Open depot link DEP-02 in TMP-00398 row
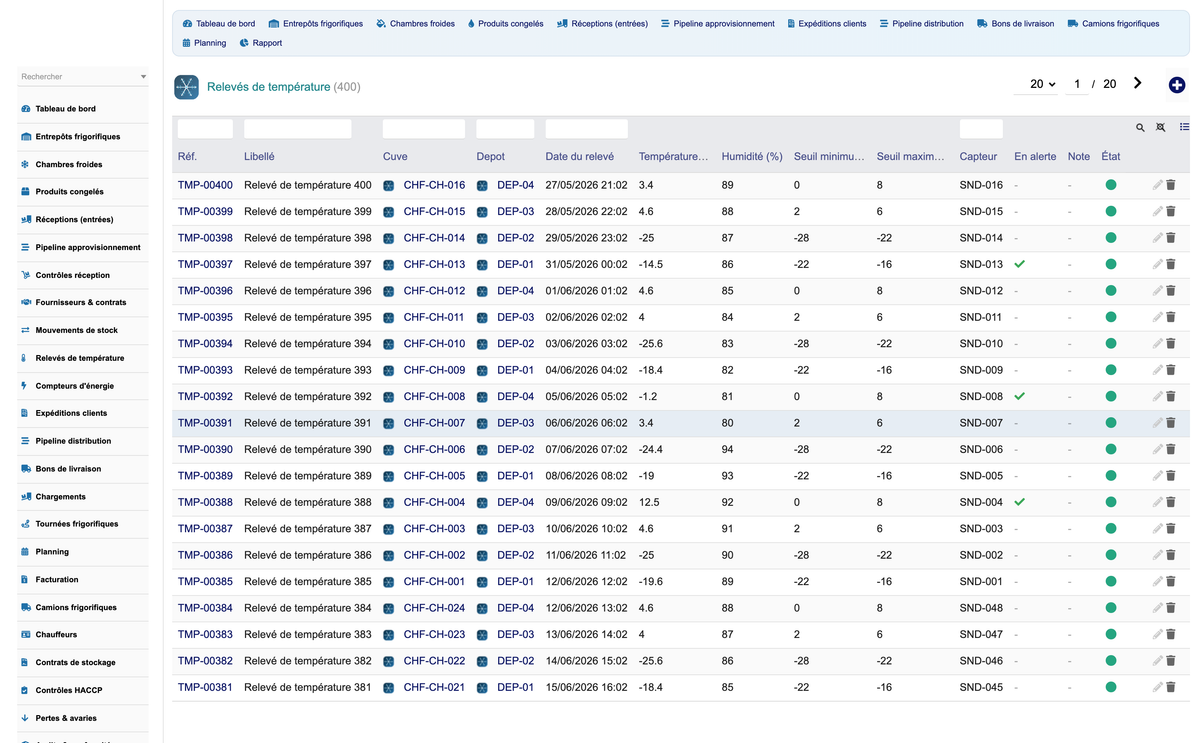The width and height of the screenshot is (1200, 743). [516, 238]
